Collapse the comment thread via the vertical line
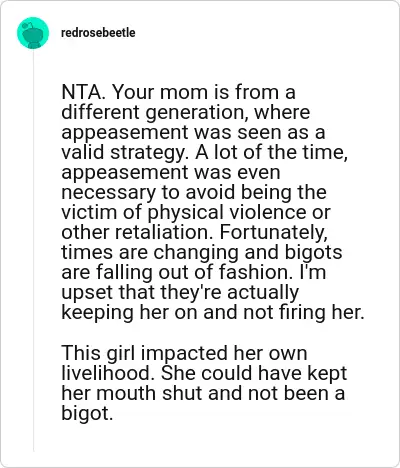Screen dimensions: 400x468 point(33,250)
